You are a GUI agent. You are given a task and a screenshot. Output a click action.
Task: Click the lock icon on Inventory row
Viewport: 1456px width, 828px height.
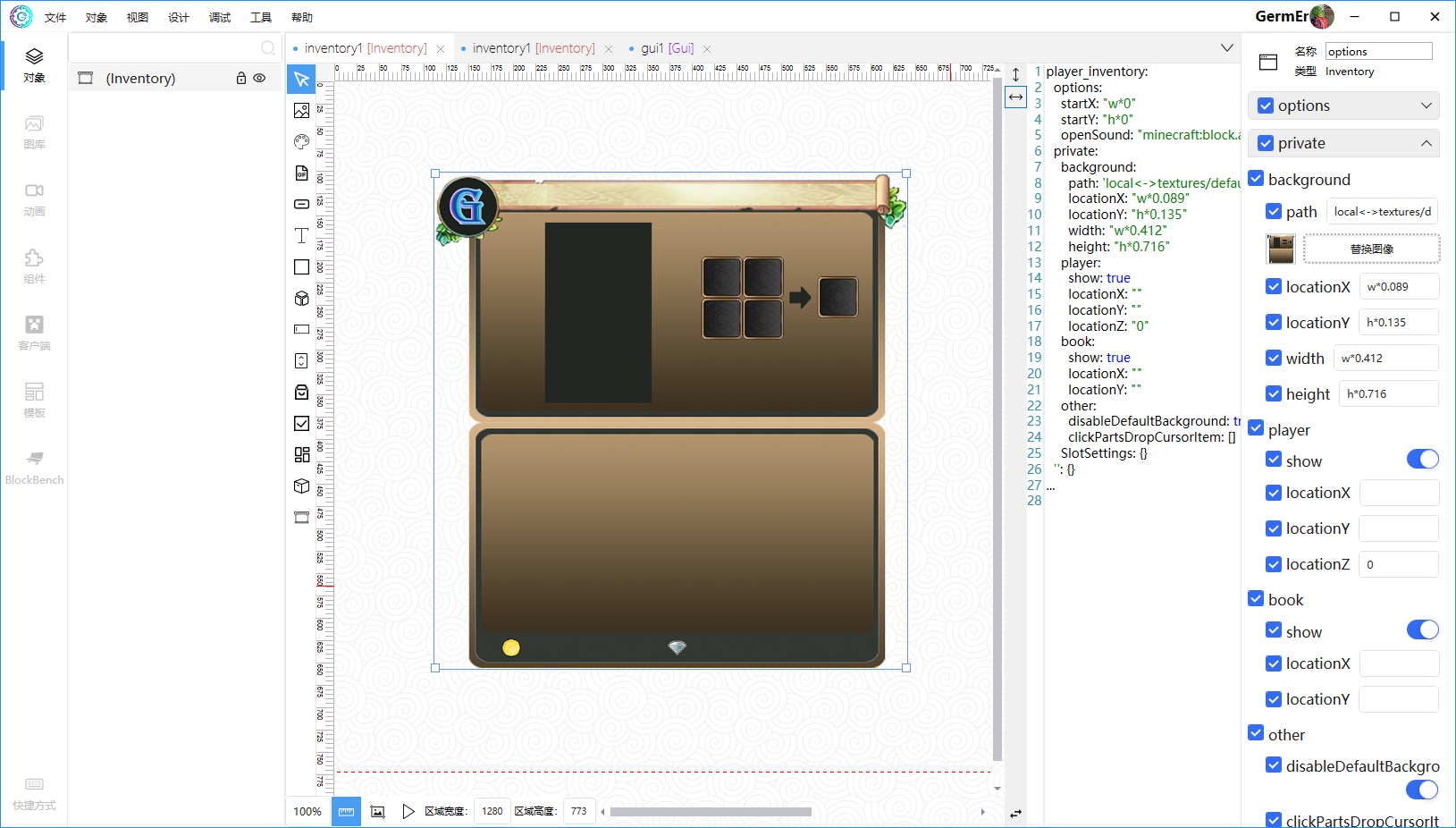[240, 79]
